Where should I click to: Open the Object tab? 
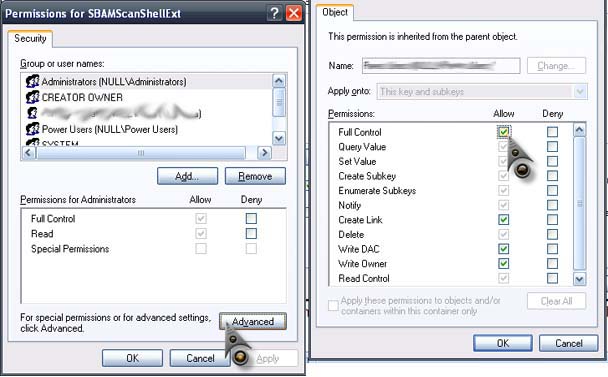335,12
